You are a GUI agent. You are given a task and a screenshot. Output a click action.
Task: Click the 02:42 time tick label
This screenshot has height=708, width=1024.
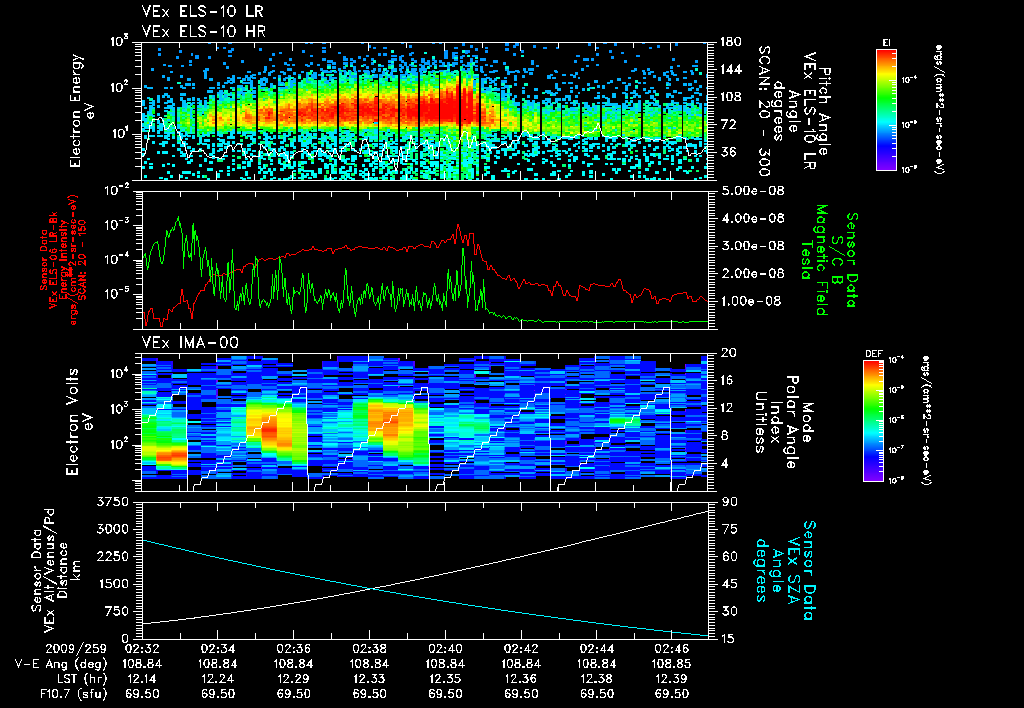click(x=521, y=649)
